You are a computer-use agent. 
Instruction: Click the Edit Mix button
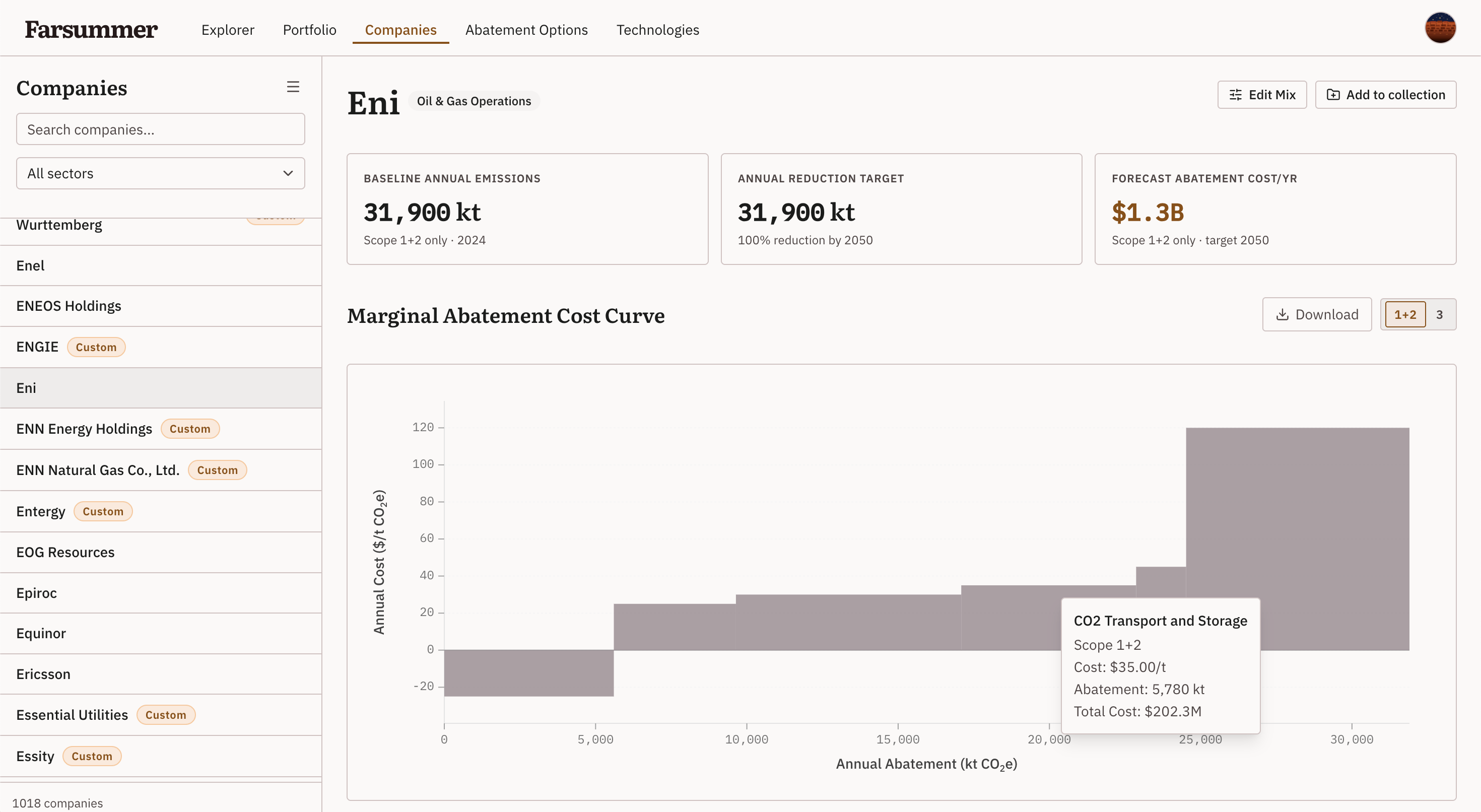click(1262, 94)
